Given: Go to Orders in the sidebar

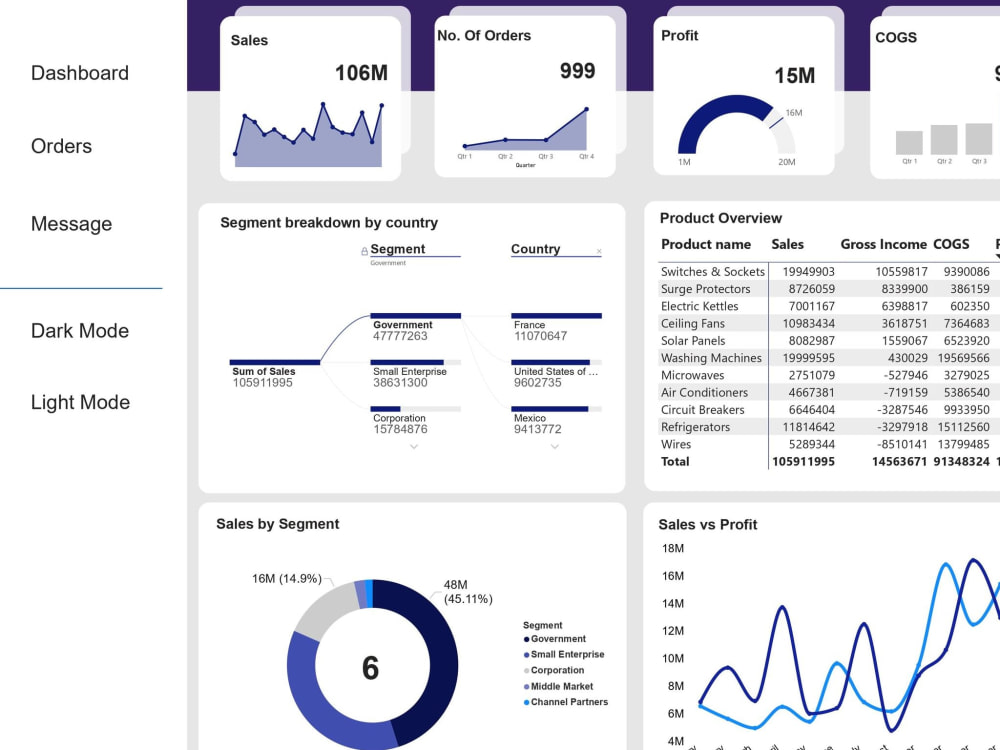Looking at the screenshot, I should point(61,146).
